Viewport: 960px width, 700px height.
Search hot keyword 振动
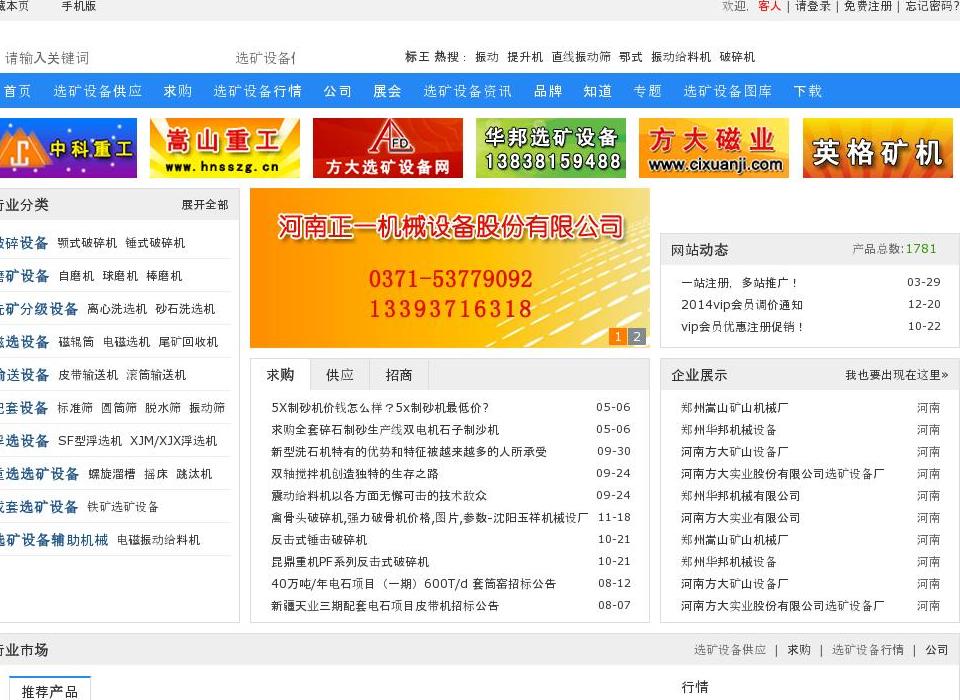coord(487,57)
